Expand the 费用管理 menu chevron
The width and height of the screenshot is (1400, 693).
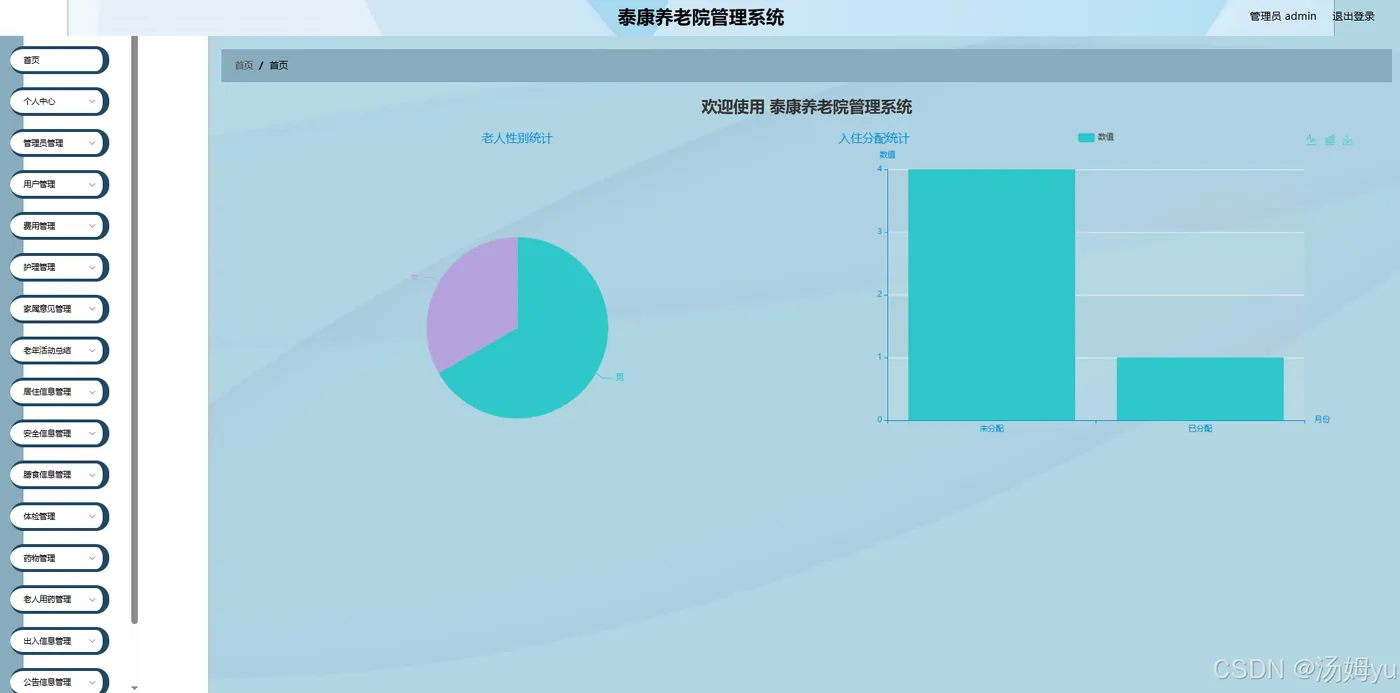pyautogui.click(x=92, y=226)
